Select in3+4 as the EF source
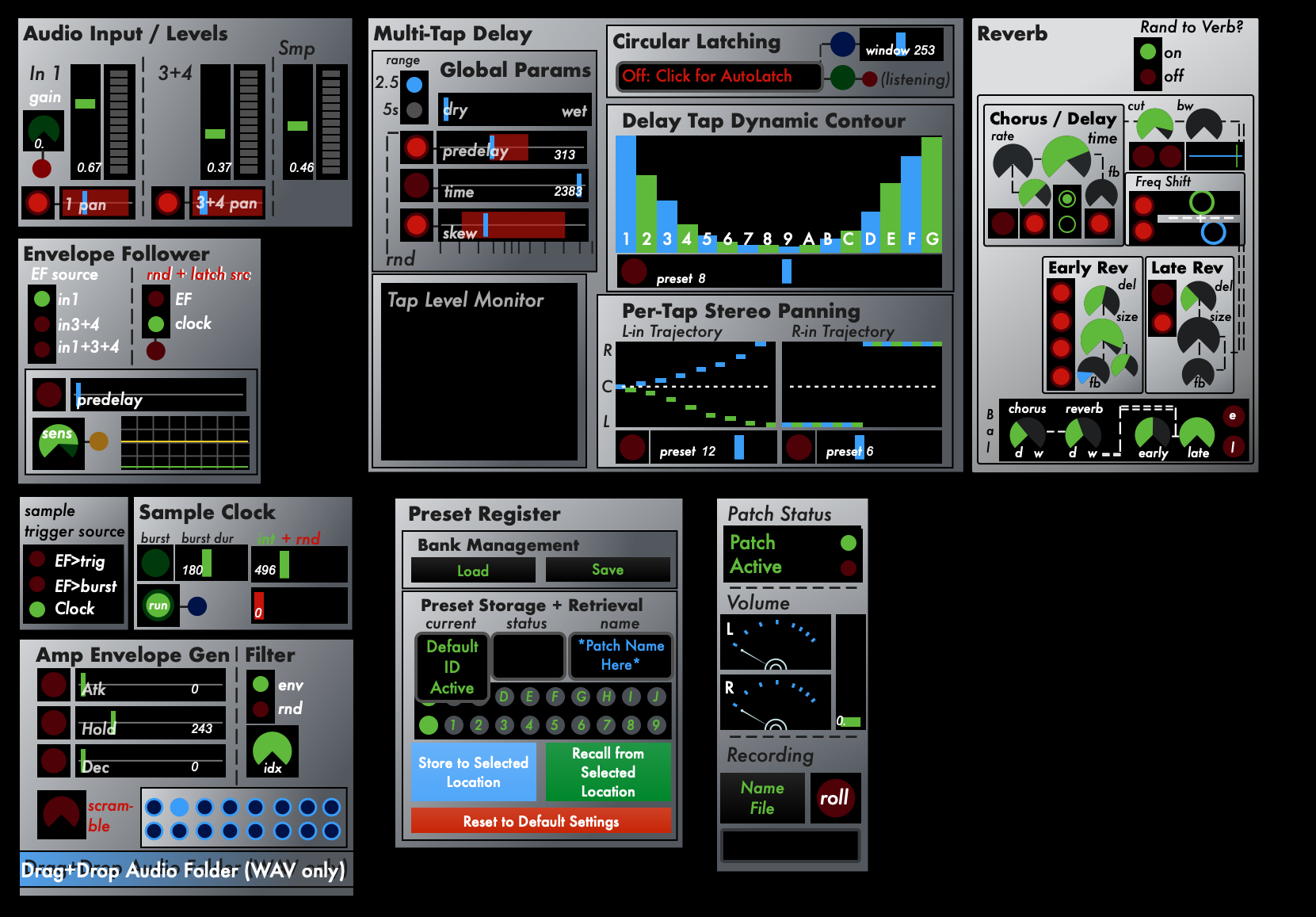The width and height of the screenshot is (1316, 917). coord(41,324)
